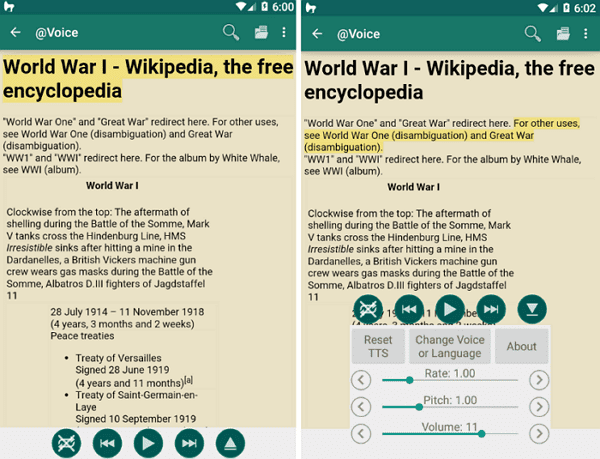Screen dimensions: 600x459
Task: Tap 'Signed 10 September 1919' line
Action: [x=135, y=419]
